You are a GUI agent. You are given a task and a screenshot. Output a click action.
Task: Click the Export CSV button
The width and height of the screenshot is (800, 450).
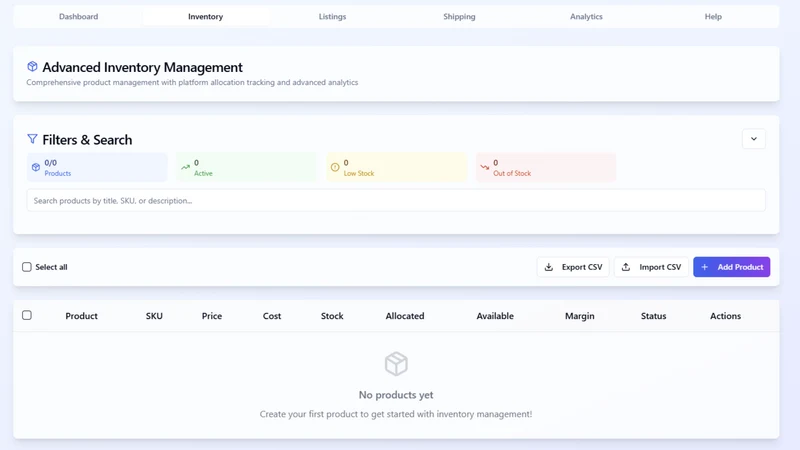pos(573,267)
